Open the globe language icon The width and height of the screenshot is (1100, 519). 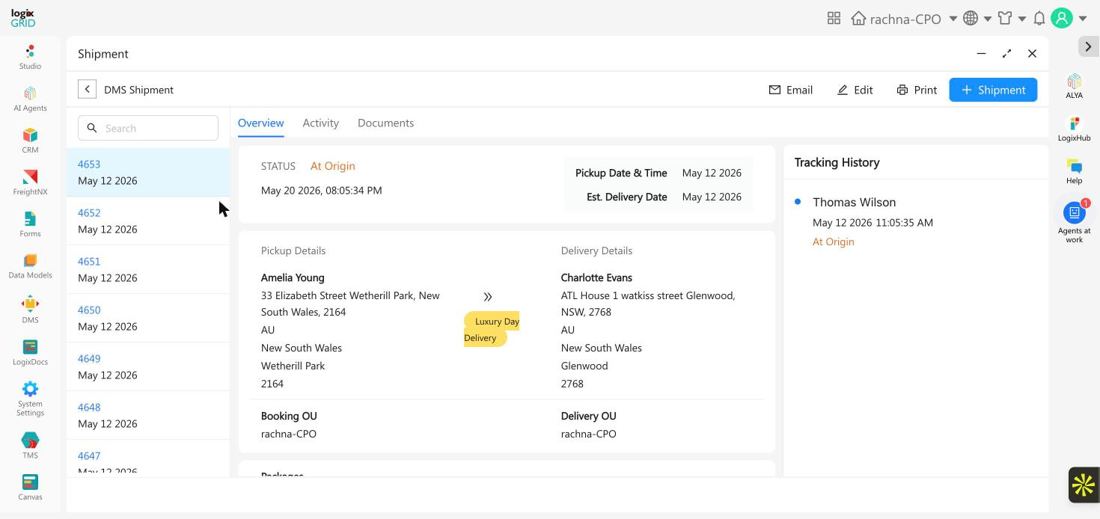tap(970, 18)
